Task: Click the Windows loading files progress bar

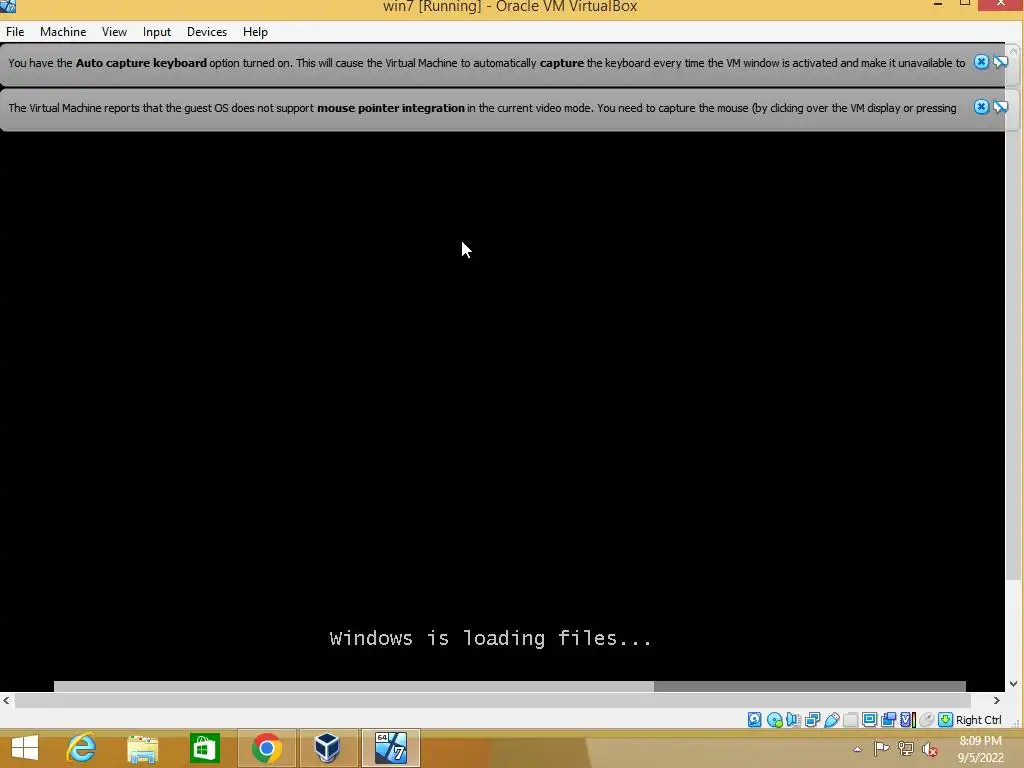Action: [x=509, y=686]
